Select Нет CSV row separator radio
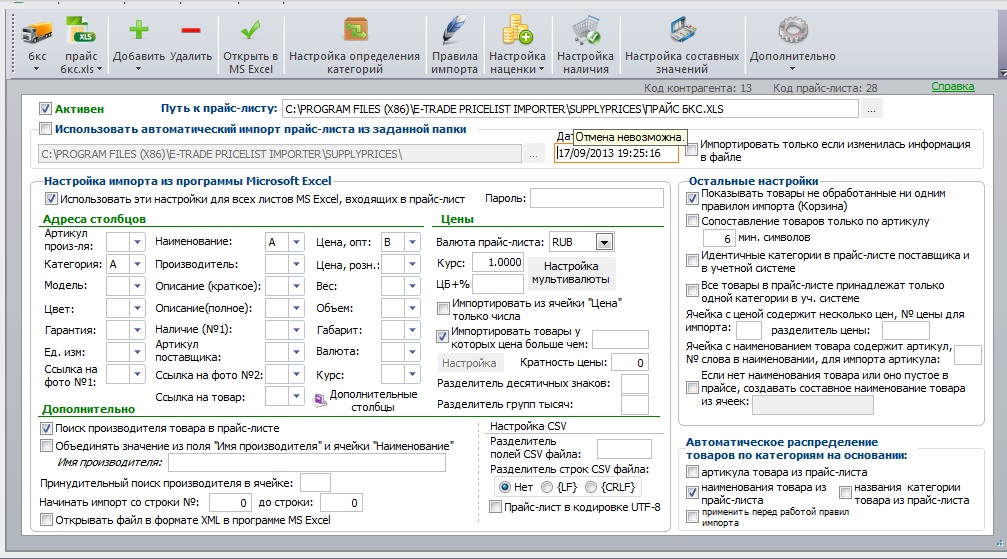Image resolution: width=1007 pixels, height=559 pixels. (505, 487)
